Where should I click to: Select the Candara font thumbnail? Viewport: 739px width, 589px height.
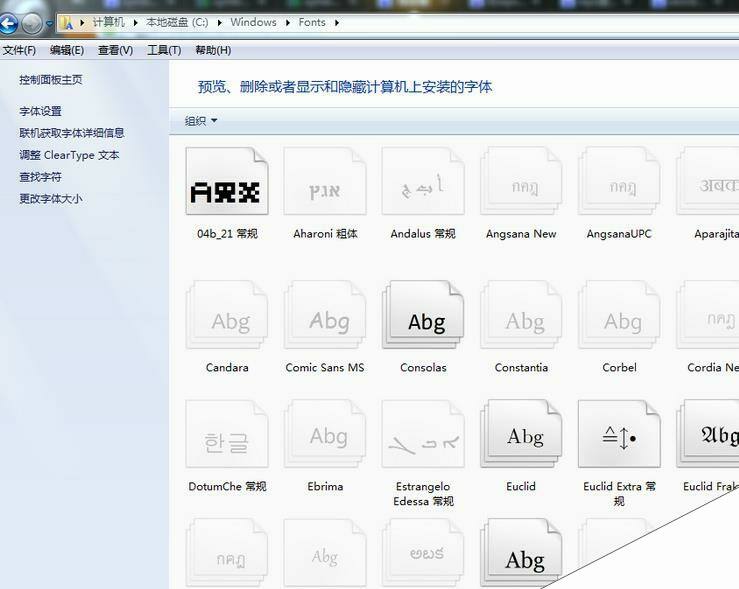pos(227,319)
